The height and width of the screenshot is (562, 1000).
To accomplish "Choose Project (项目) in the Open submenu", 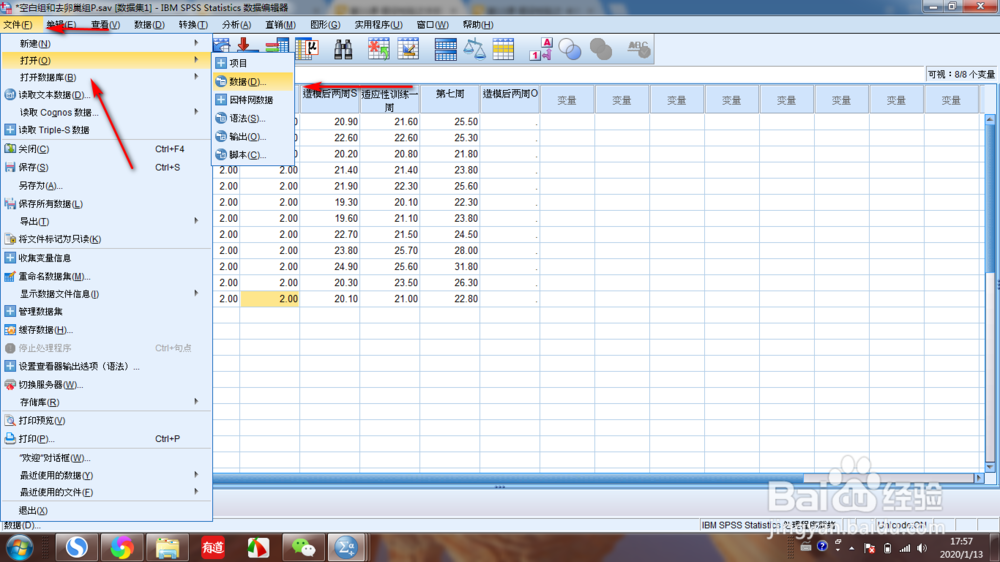I will (253, 63).
